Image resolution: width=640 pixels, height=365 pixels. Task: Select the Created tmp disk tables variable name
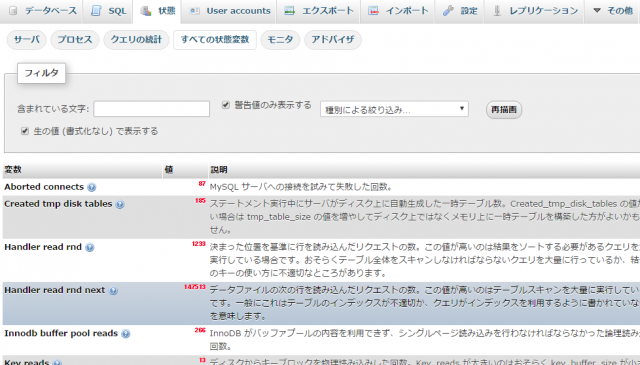point(58,204)
